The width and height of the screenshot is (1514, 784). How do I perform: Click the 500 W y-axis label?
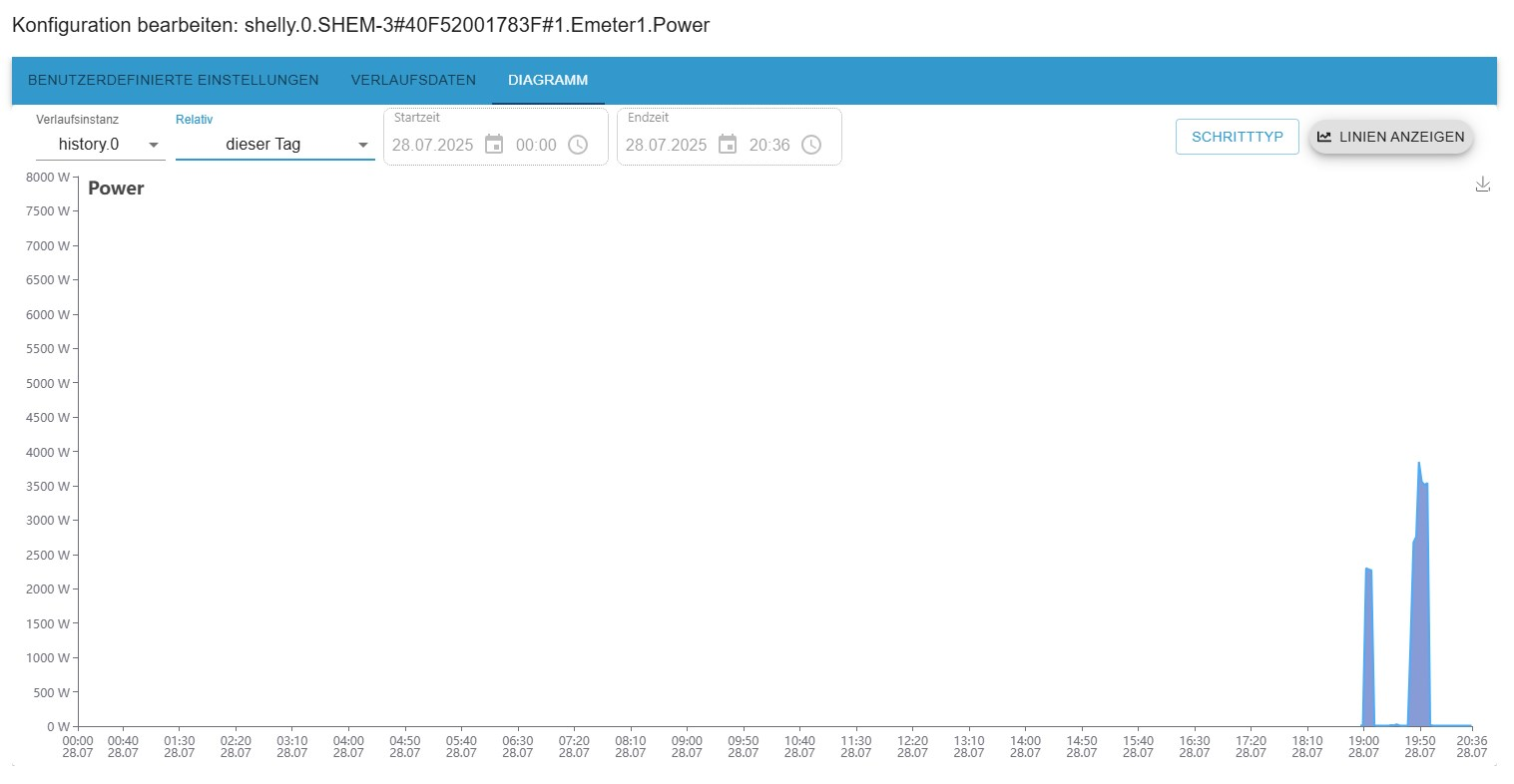[52, 692]
